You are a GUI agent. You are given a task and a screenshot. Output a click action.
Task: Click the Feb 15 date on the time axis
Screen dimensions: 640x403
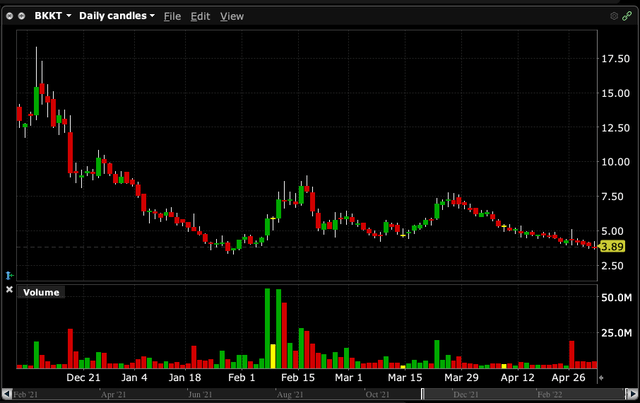[x=298, y=378]
